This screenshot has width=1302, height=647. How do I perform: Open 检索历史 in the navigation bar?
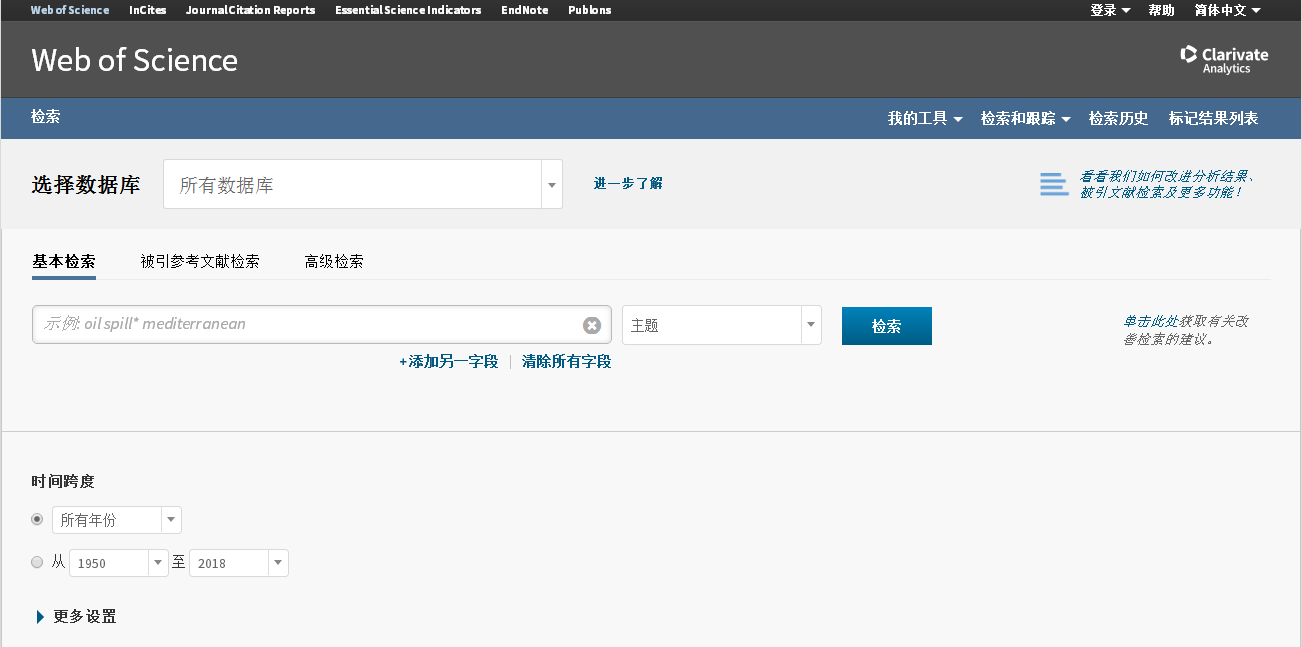tap(1118, 118)
